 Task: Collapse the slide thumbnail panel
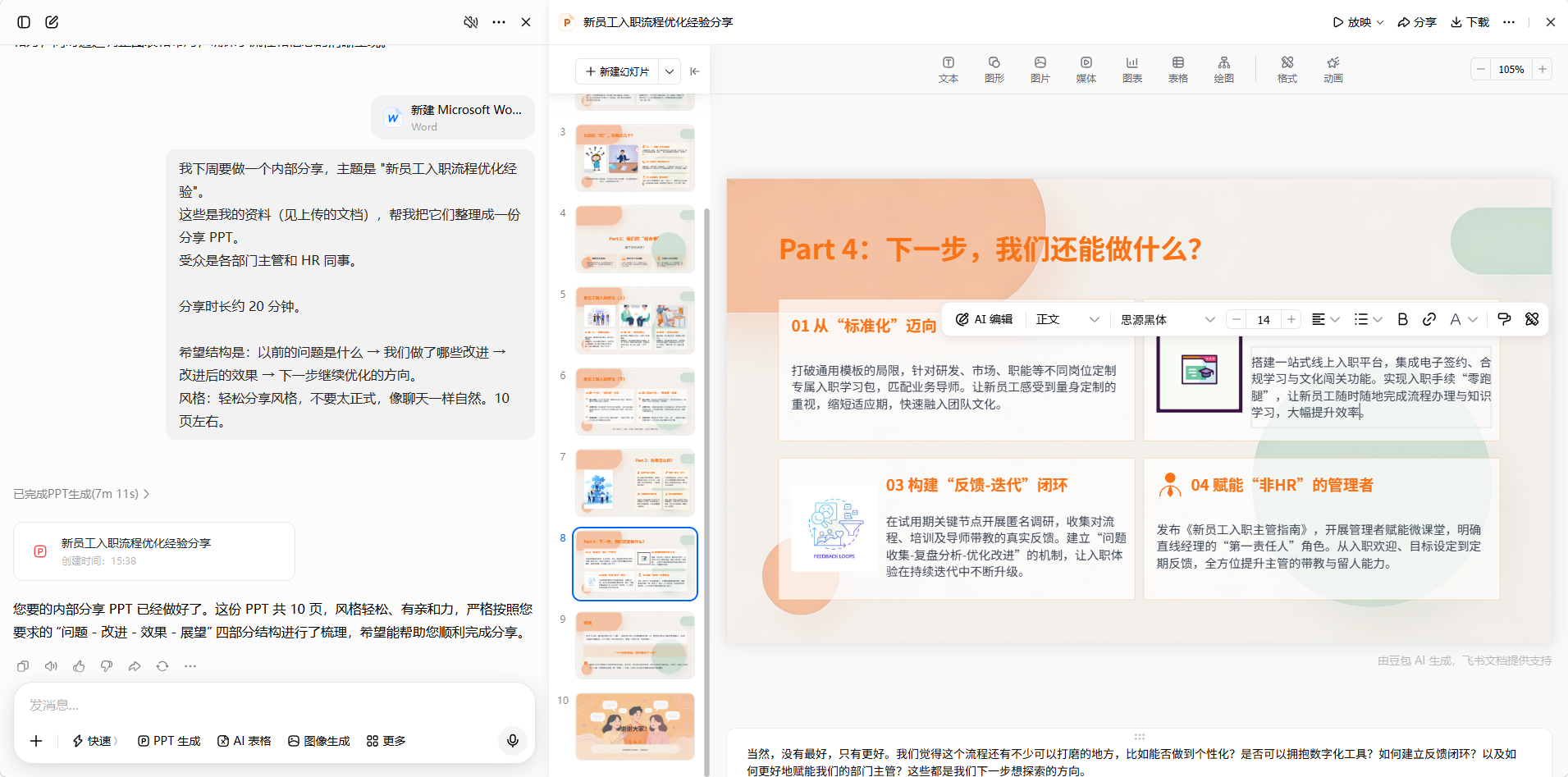coord(695,71)
